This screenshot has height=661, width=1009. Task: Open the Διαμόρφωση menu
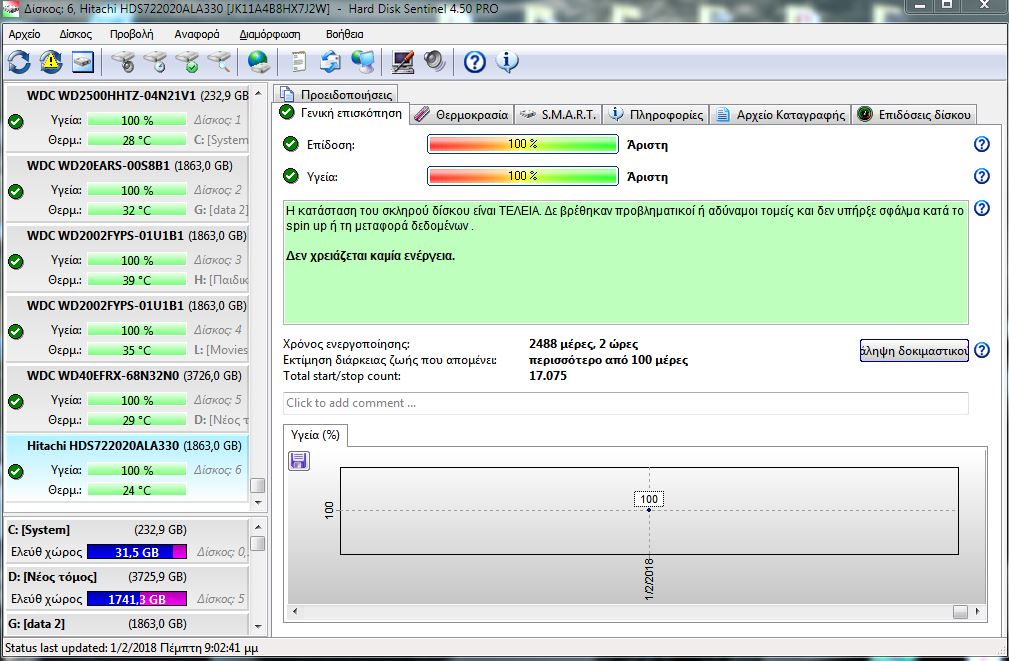coord(270,34)
